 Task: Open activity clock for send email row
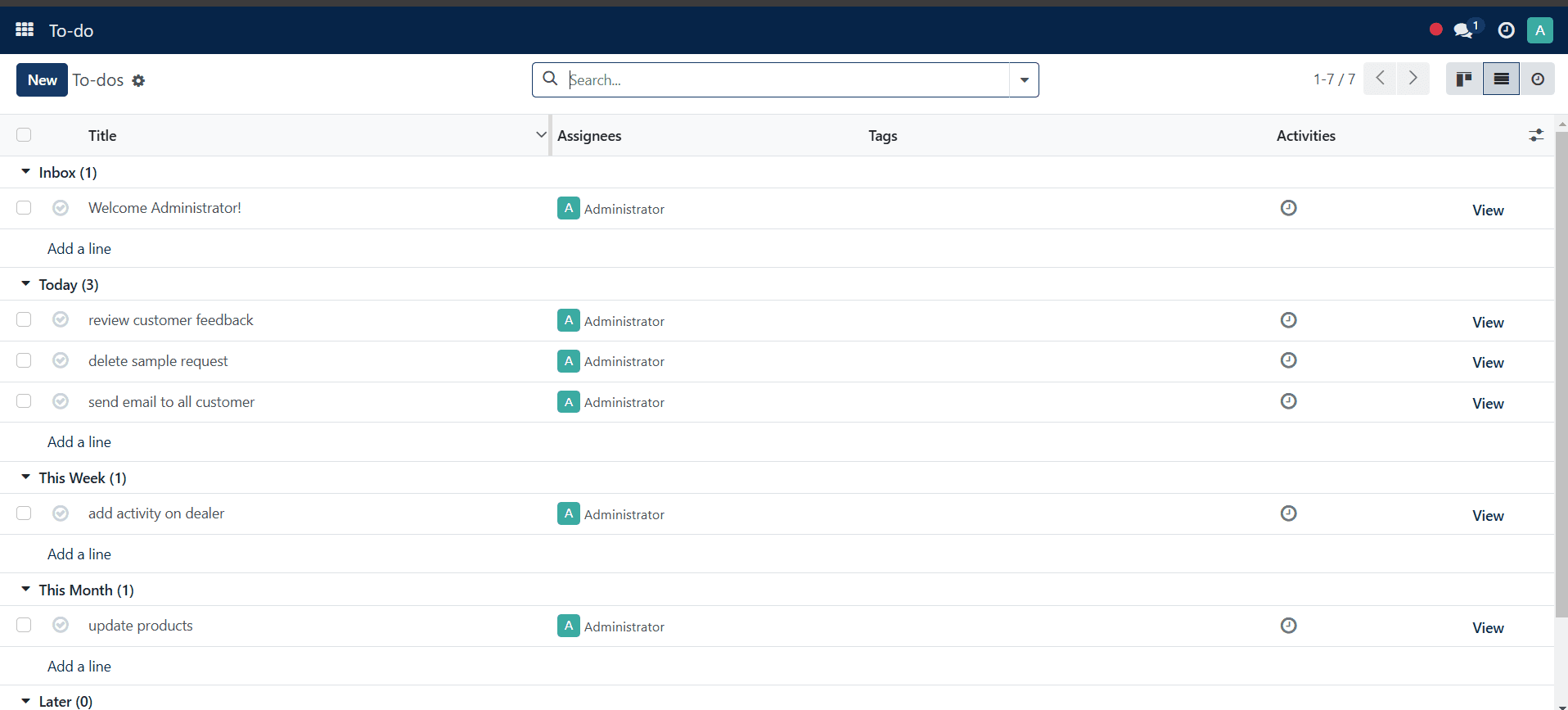pyautogui.click(x=1288, y=401)
